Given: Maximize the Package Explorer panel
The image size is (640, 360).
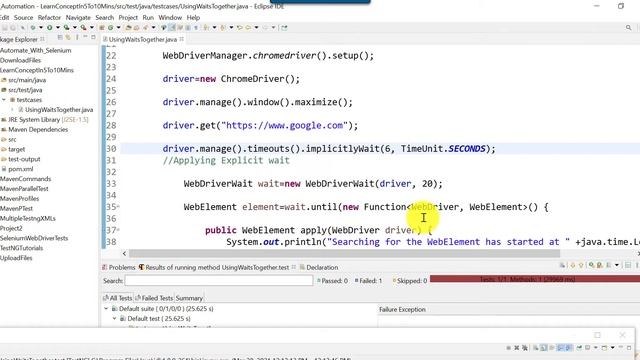Looking at the screenshot, I should tap(93, 37).
